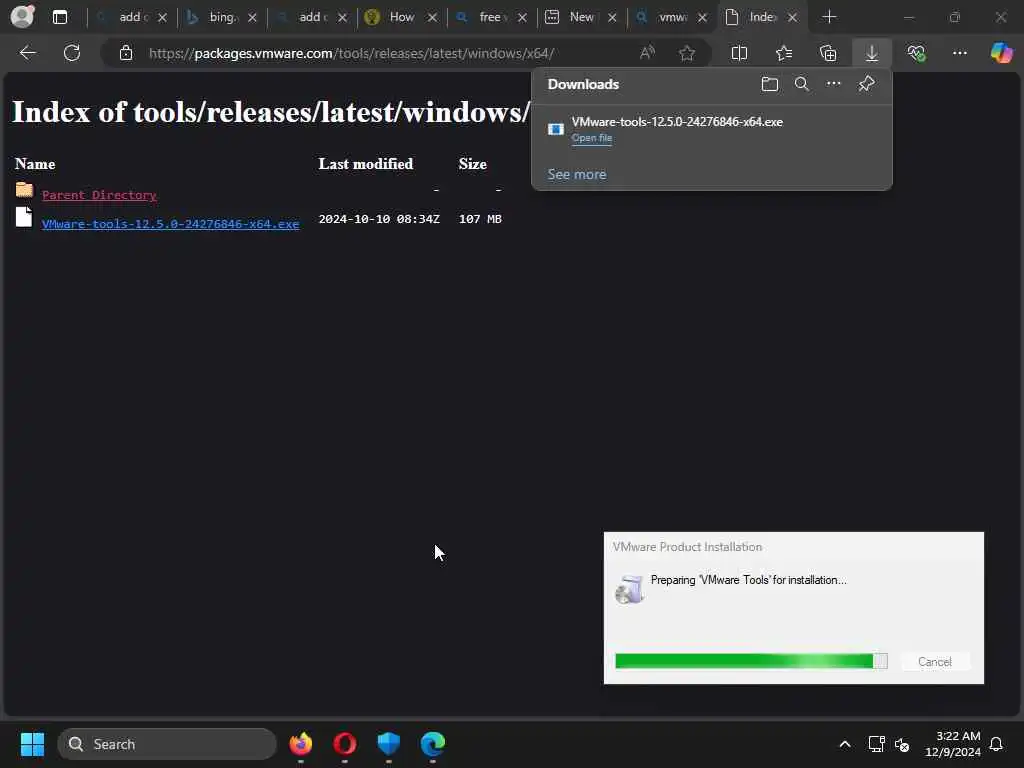1024x768 pixels.
Task: Close the 'How' tab
Action: [x=432, y=18]
